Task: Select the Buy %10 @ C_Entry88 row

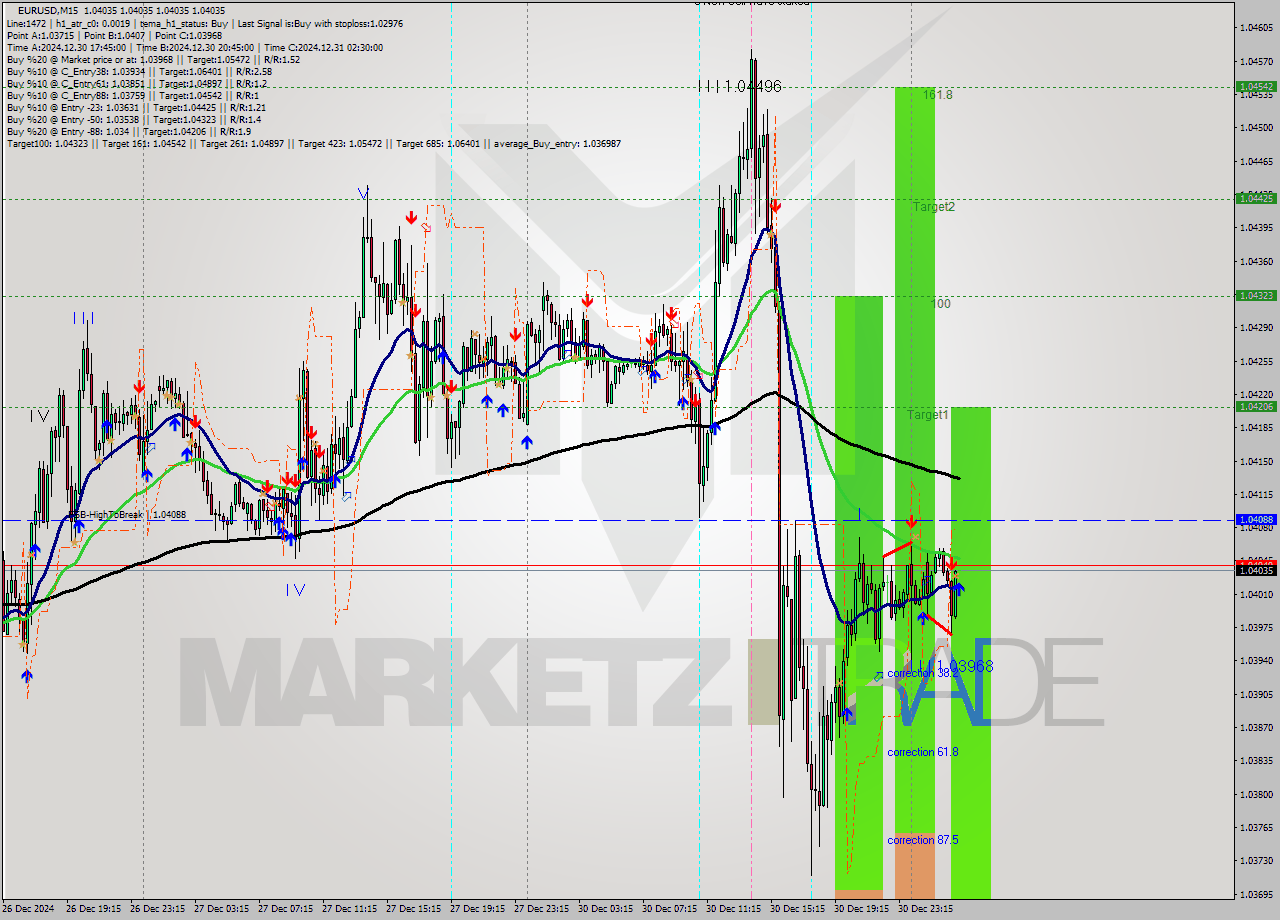Action: click(134, 95)
